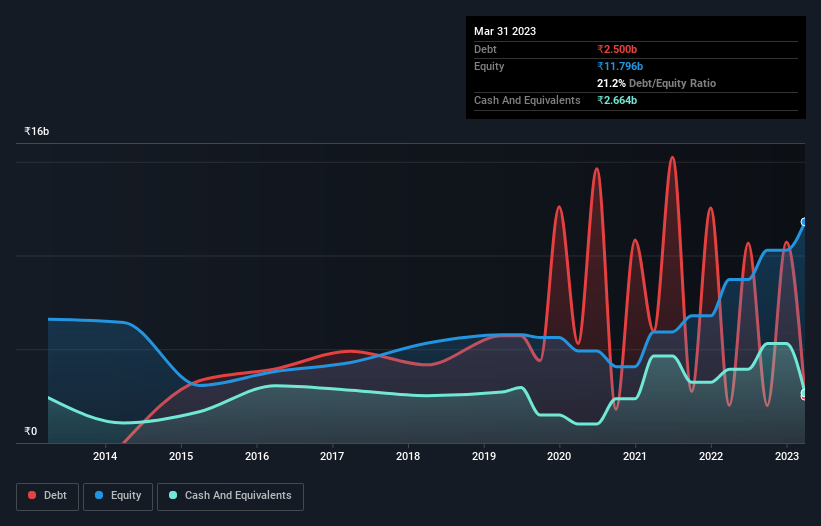Toggle Cash And Equivalents legend button
821x526 pixels.
(x=230, y=496)
